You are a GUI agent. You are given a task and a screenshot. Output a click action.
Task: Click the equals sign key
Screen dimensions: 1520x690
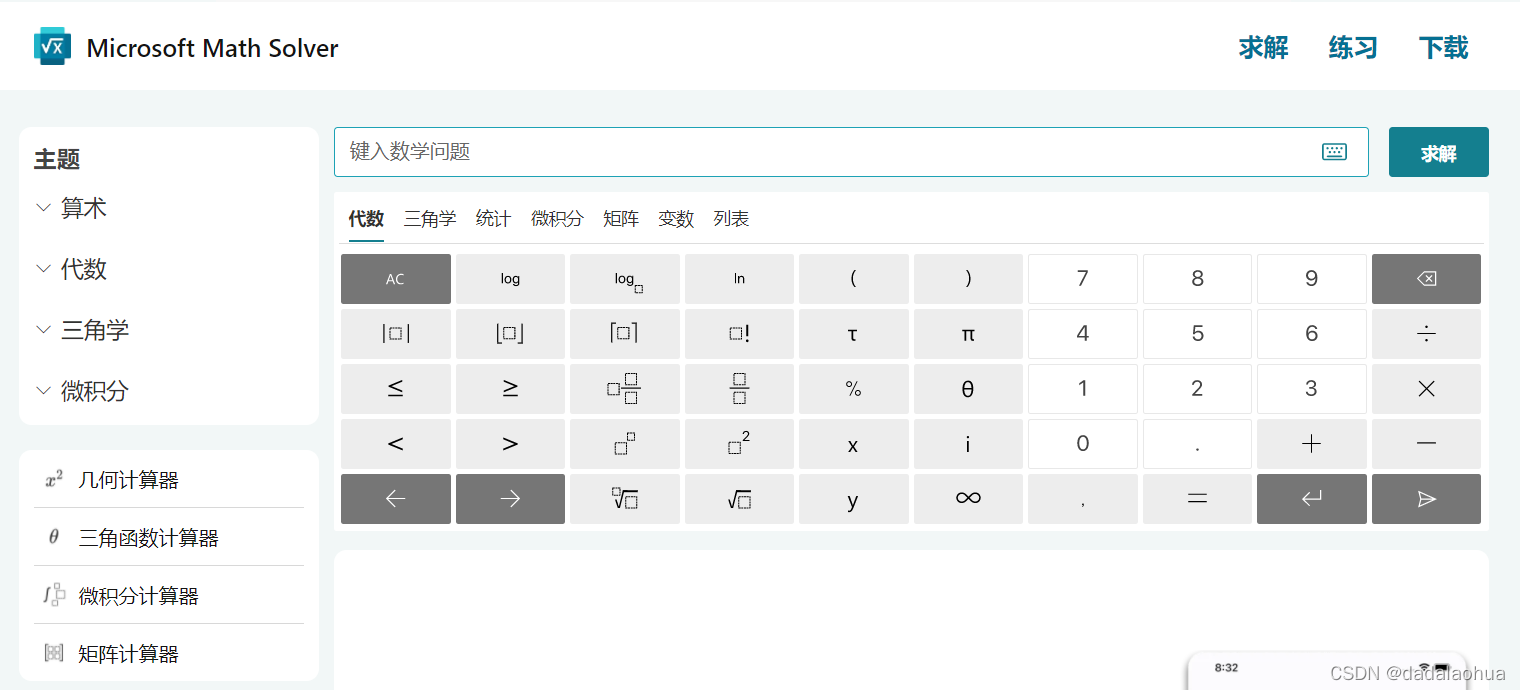point(1197,499)
